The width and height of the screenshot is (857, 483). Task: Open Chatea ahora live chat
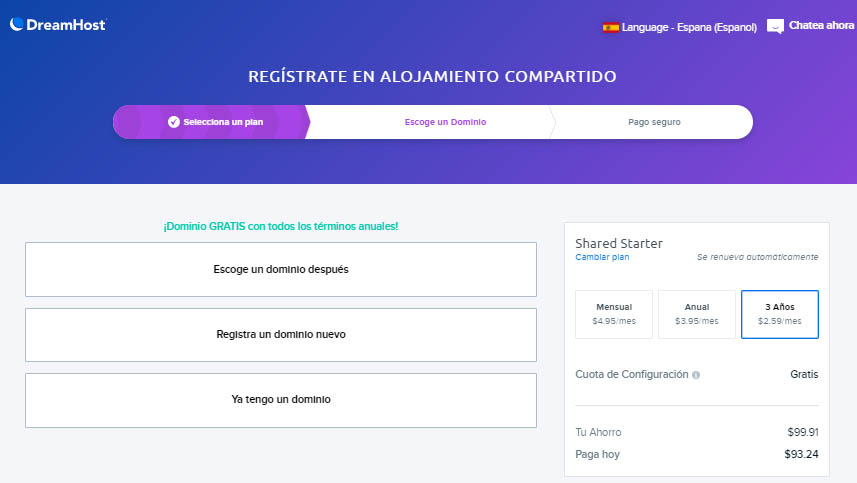(x=821, y=26)
